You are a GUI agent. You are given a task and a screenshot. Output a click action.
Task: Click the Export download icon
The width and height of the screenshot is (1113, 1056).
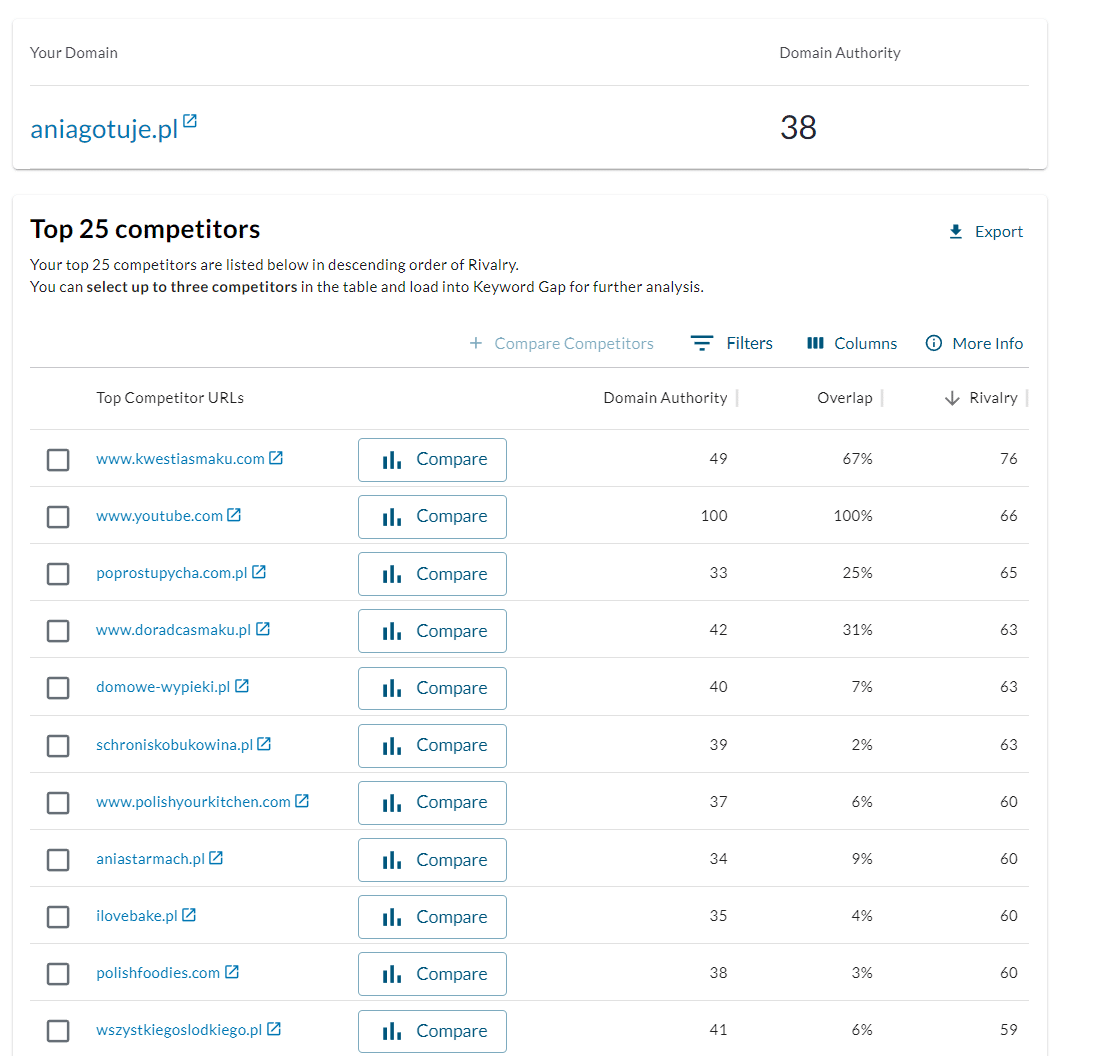[955, 232]
